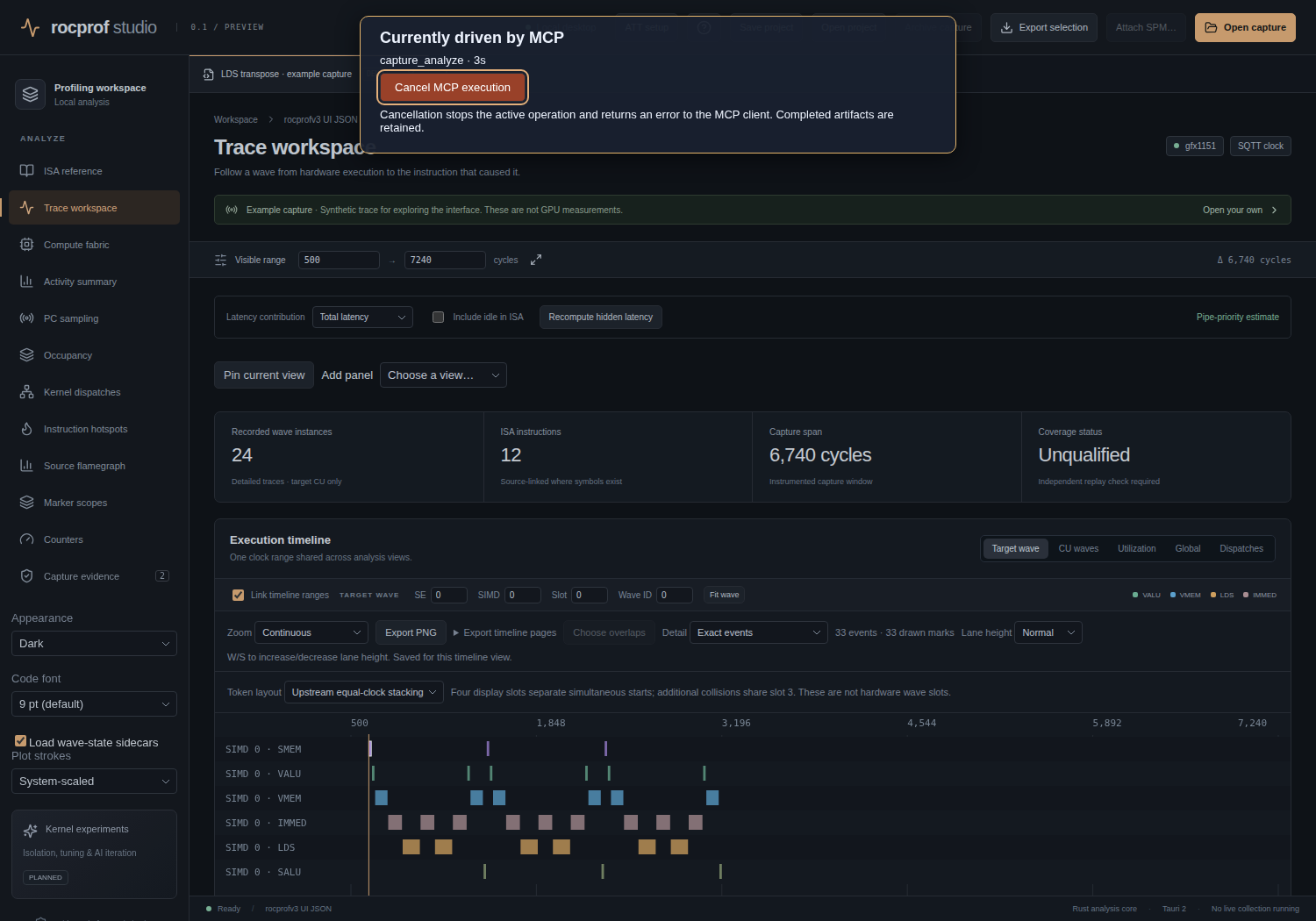Switch to the Utilization tab
1316x921 pixels.
coord(1136,549)
